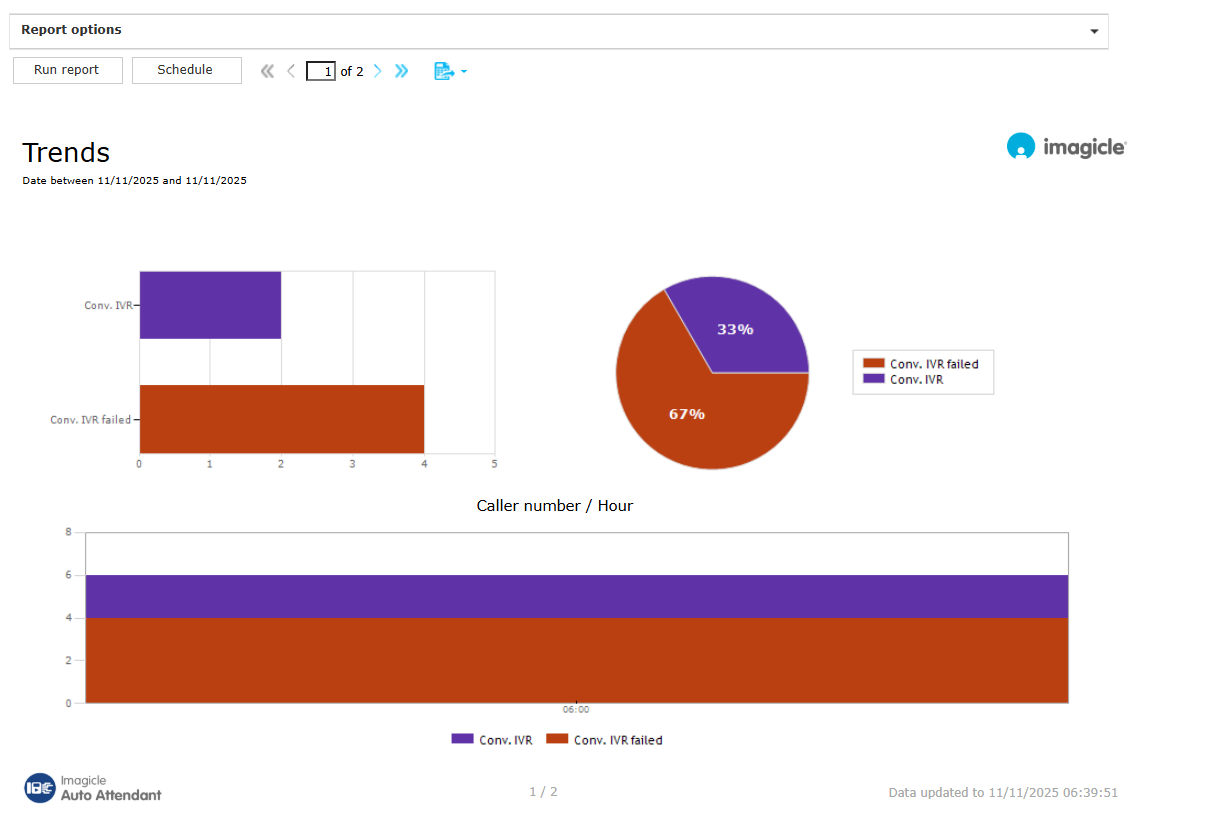The width and height of the screenshot is (1230, 825).
Task: Click the Imagicle logo at top right
Action: click(x=1066, y=147)
